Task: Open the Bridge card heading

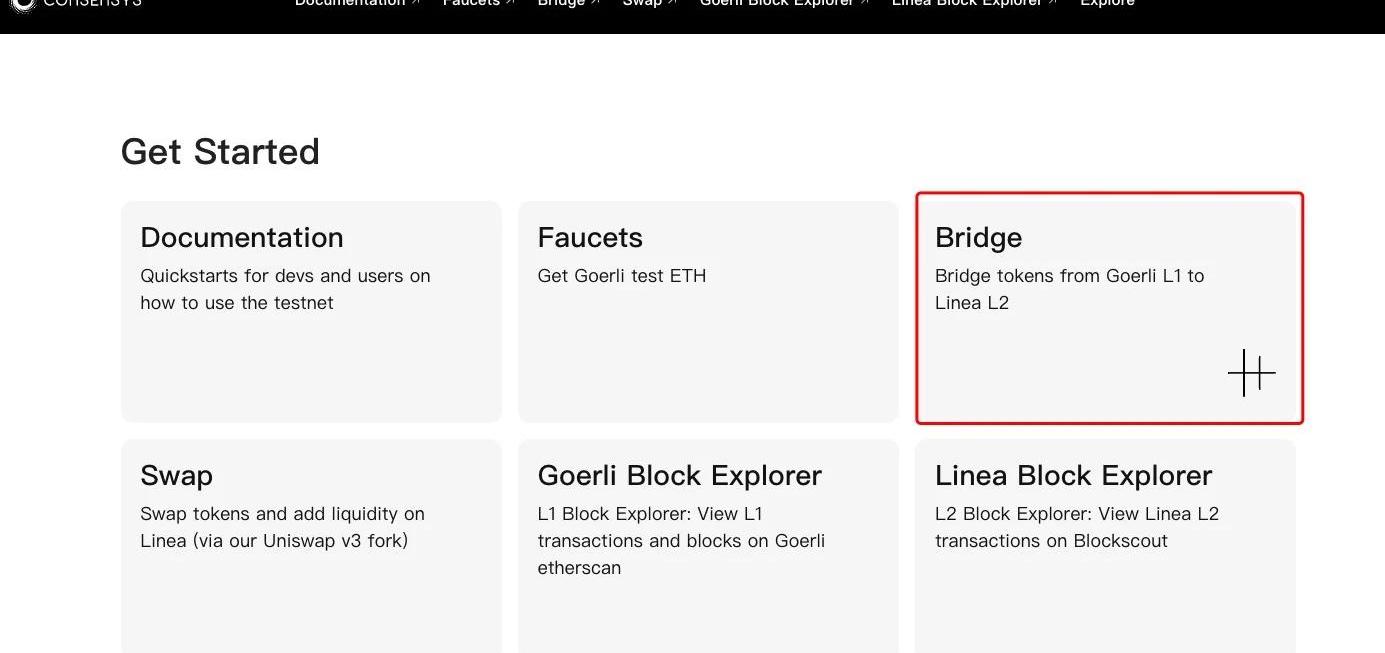Action: point(978,237)
